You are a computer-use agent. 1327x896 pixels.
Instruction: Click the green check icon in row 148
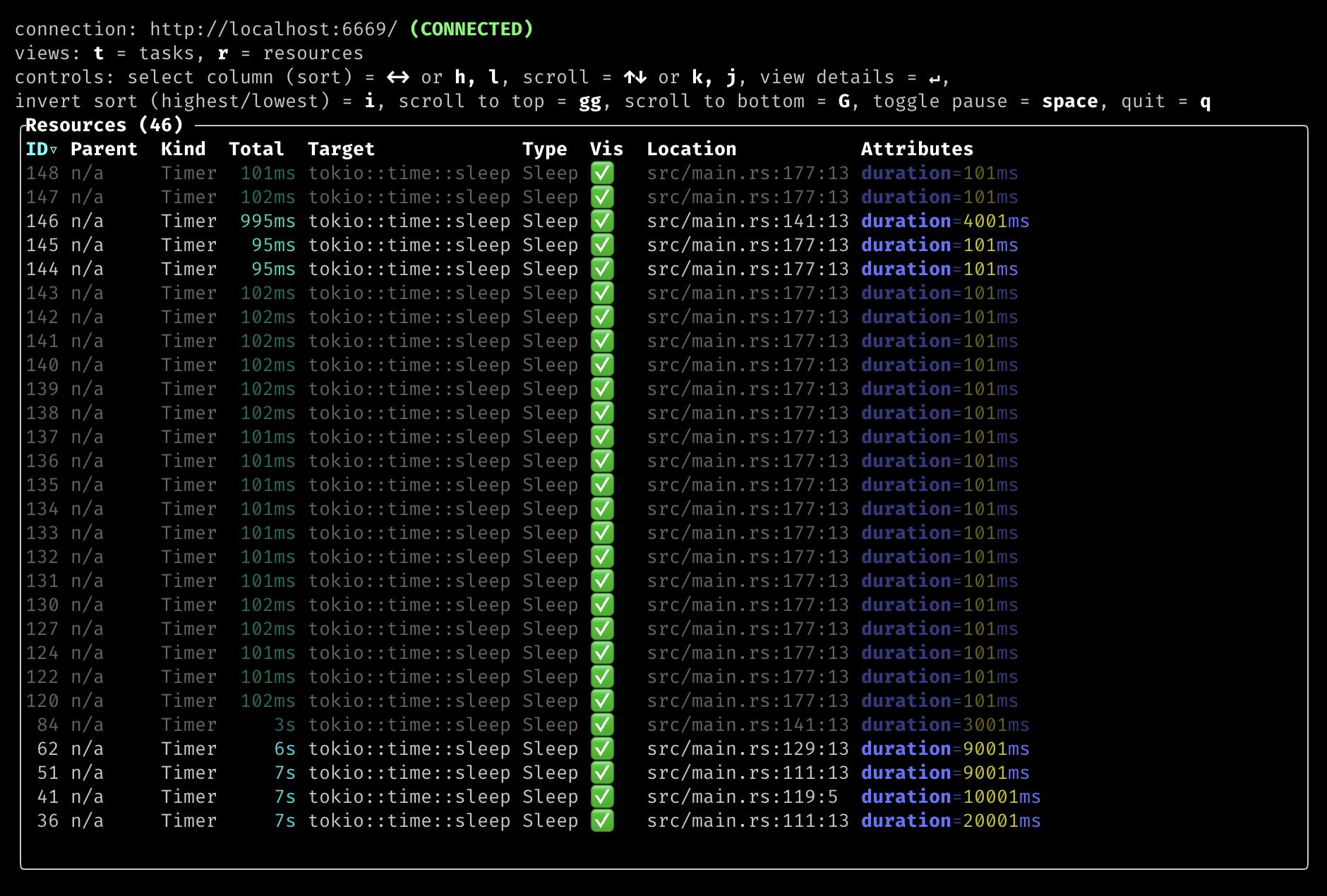(602, 173)
